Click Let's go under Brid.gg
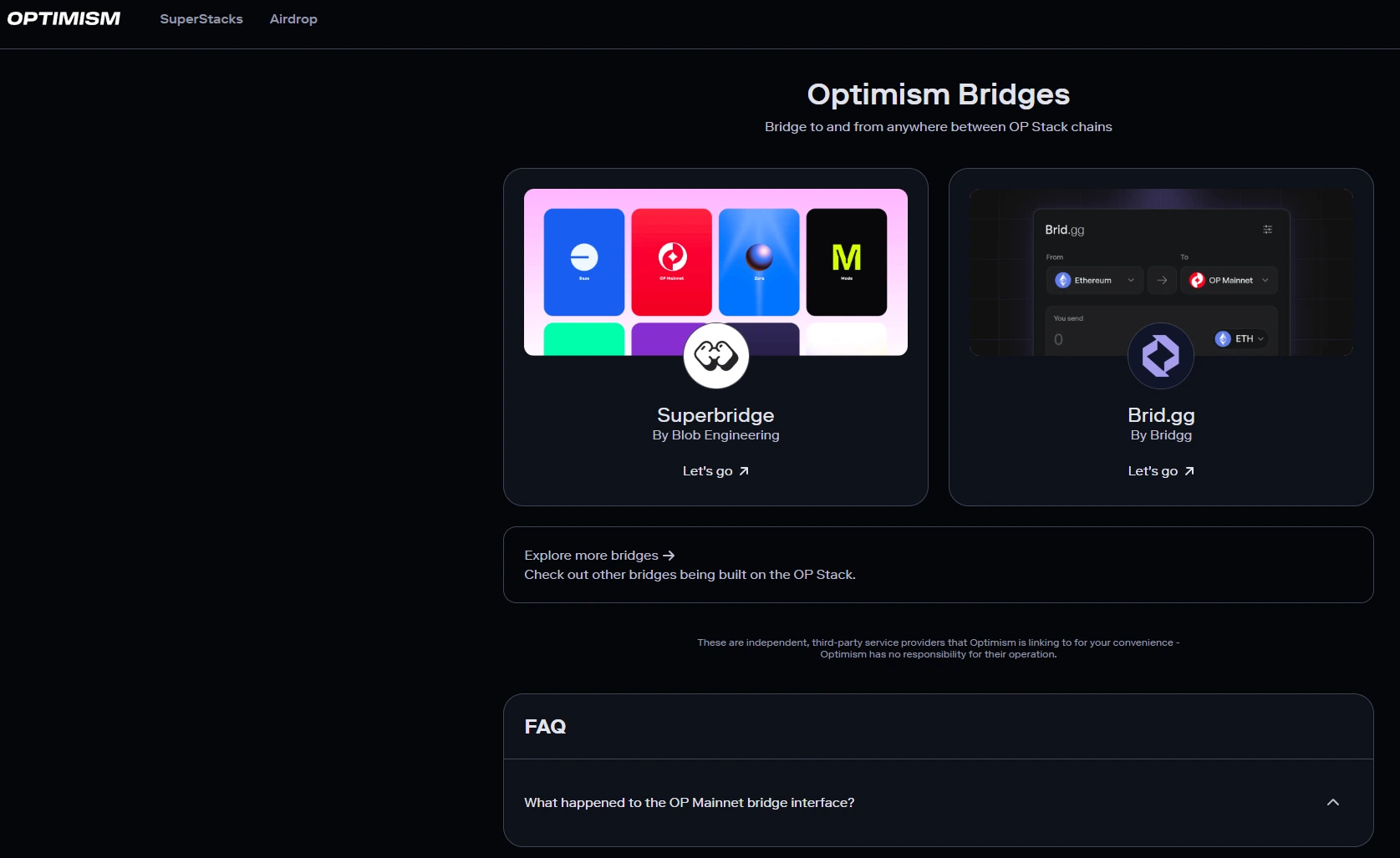1400x858 pixels. click(x=1160, y=470)
